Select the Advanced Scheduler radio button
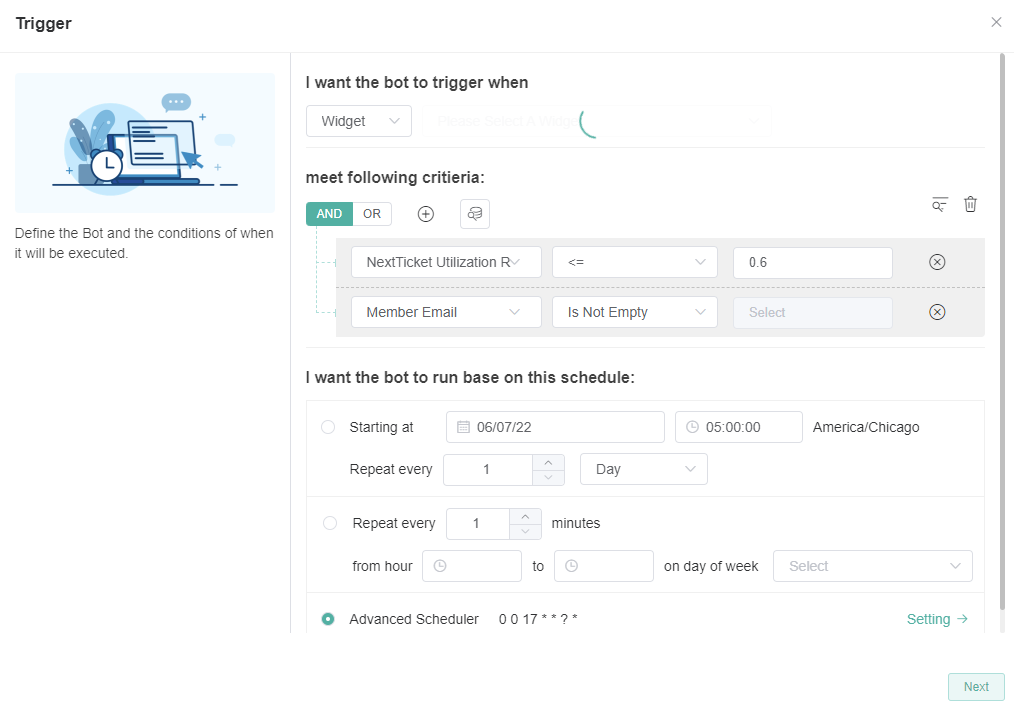 328,619
